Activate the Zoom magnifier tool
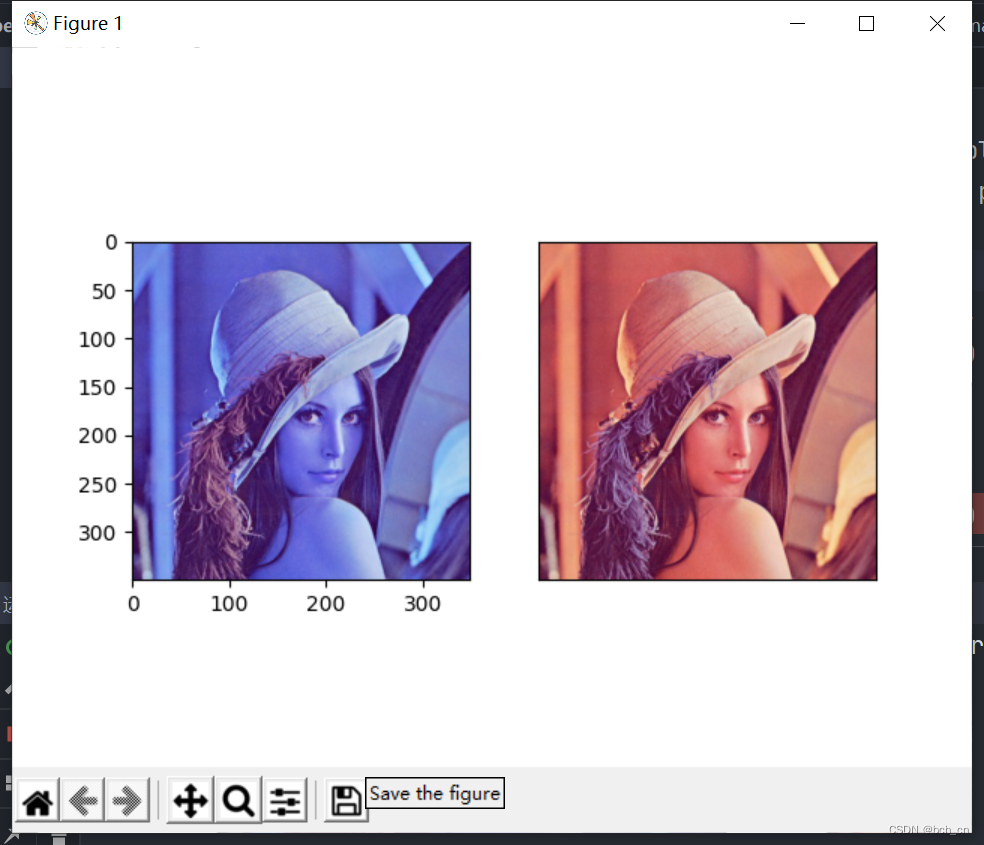 coord(238,801)
